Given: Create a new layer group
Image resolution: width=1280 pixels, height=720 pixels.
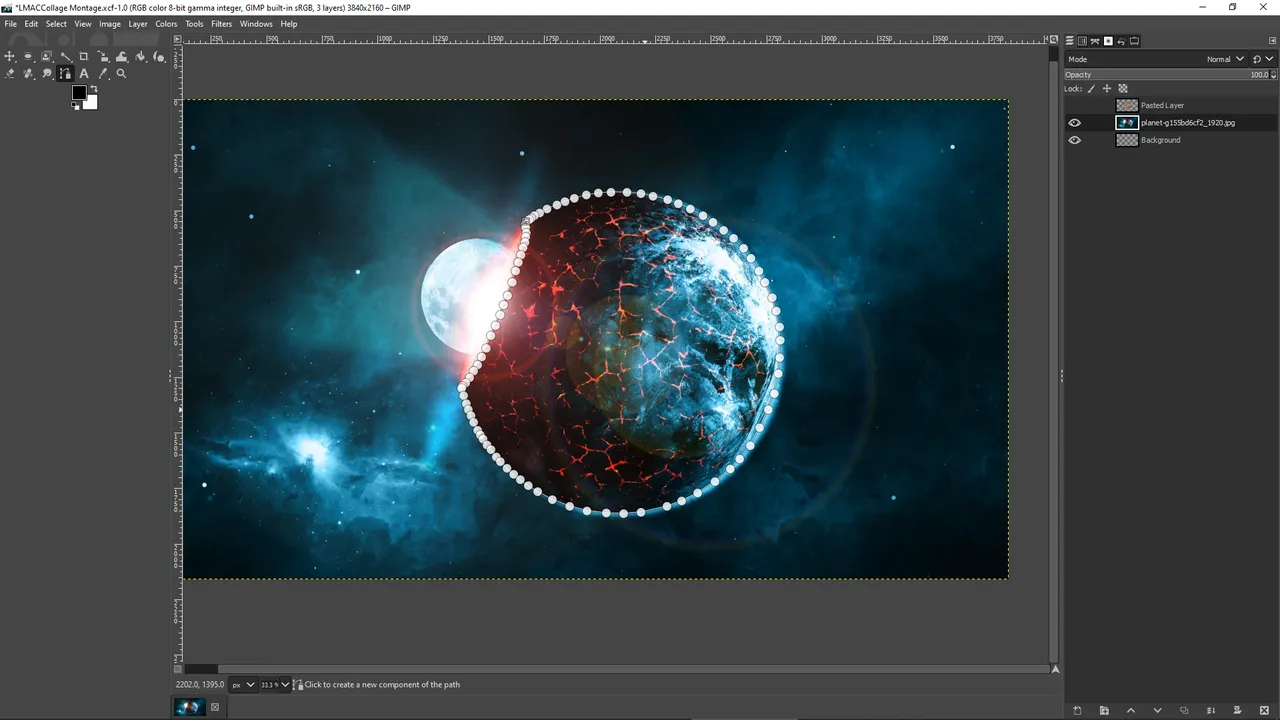Looking at the screenshot, I should (x=1104, y=710).
